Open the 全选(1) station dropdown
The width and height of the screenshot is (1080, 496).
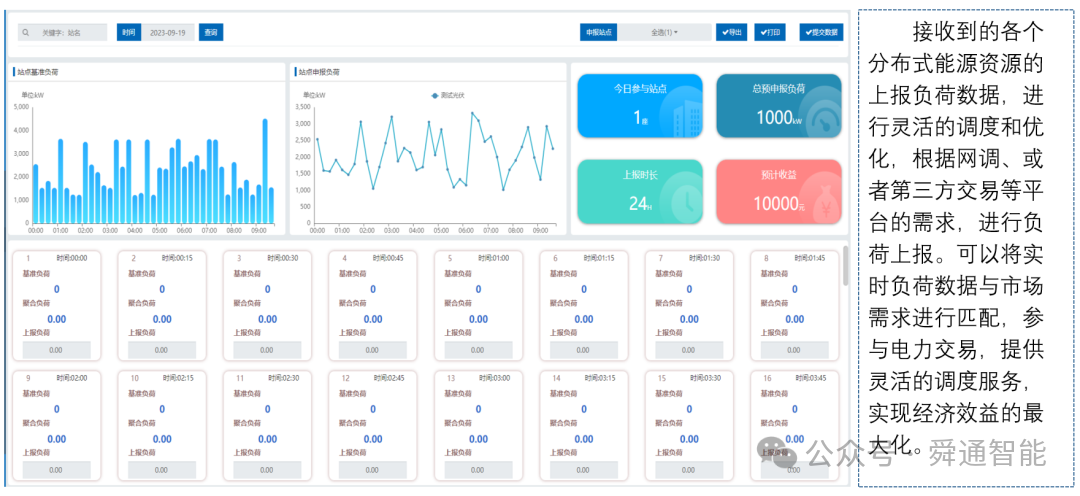(x=665, y=32)
